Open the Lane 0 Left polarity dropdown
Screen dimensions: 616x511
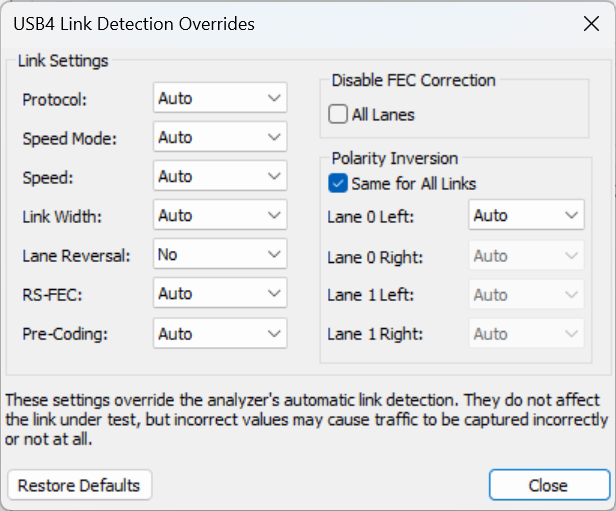click(526, 215)
